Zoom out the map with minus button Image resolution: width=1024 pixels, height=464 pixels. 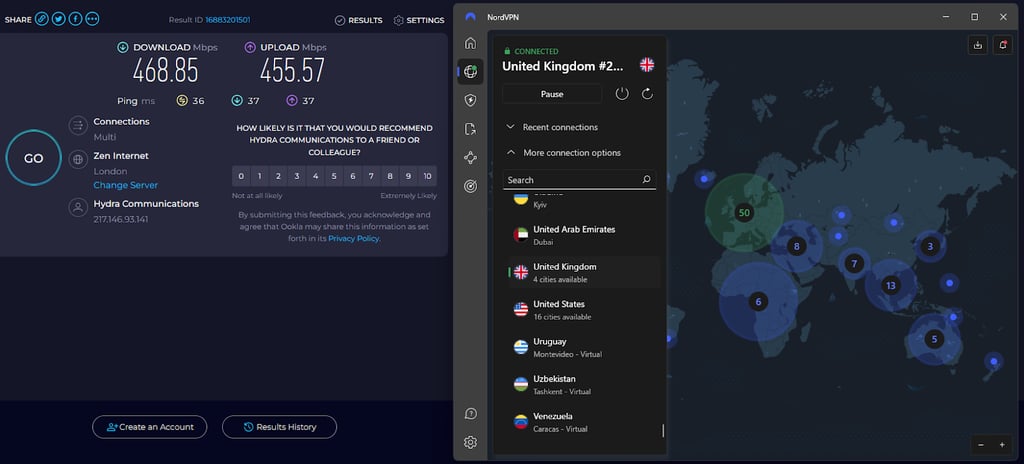coord(981,444)
